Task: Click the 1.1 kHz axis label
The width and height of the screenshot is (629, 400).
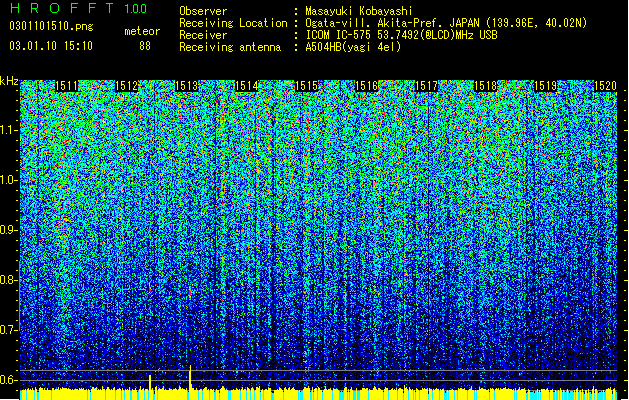Action: coord(8,130)
